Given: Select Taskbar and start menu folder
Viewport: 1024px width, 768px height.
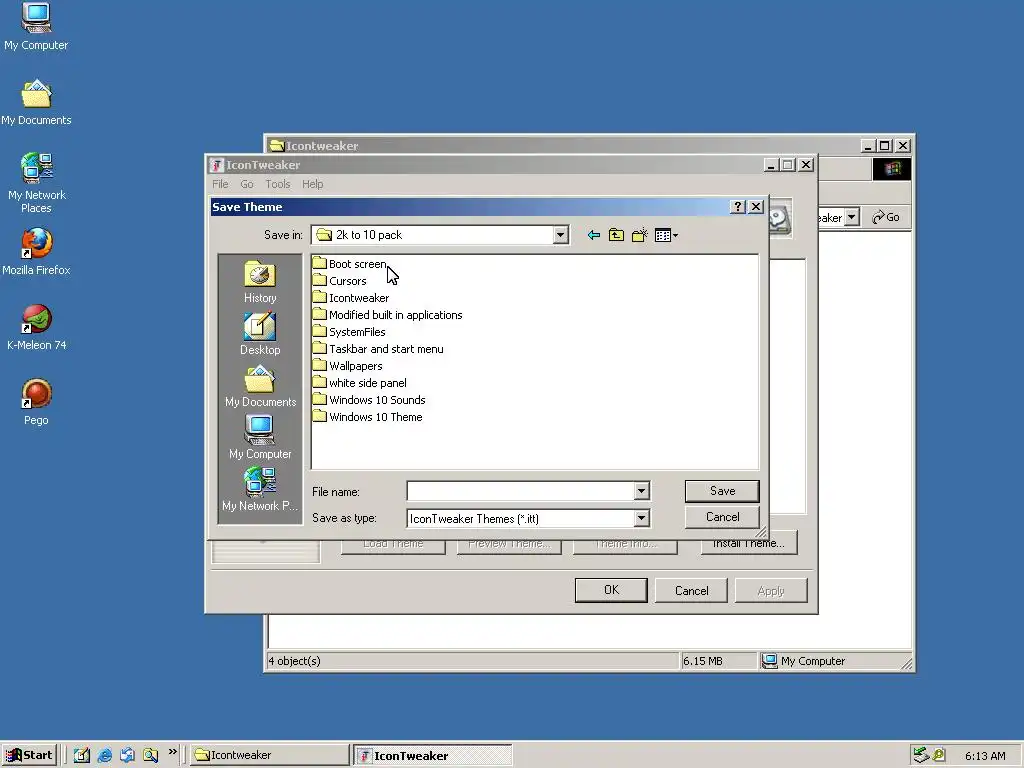Looking at the screenshot, I should pyautogui.click(x=378, y=349).
